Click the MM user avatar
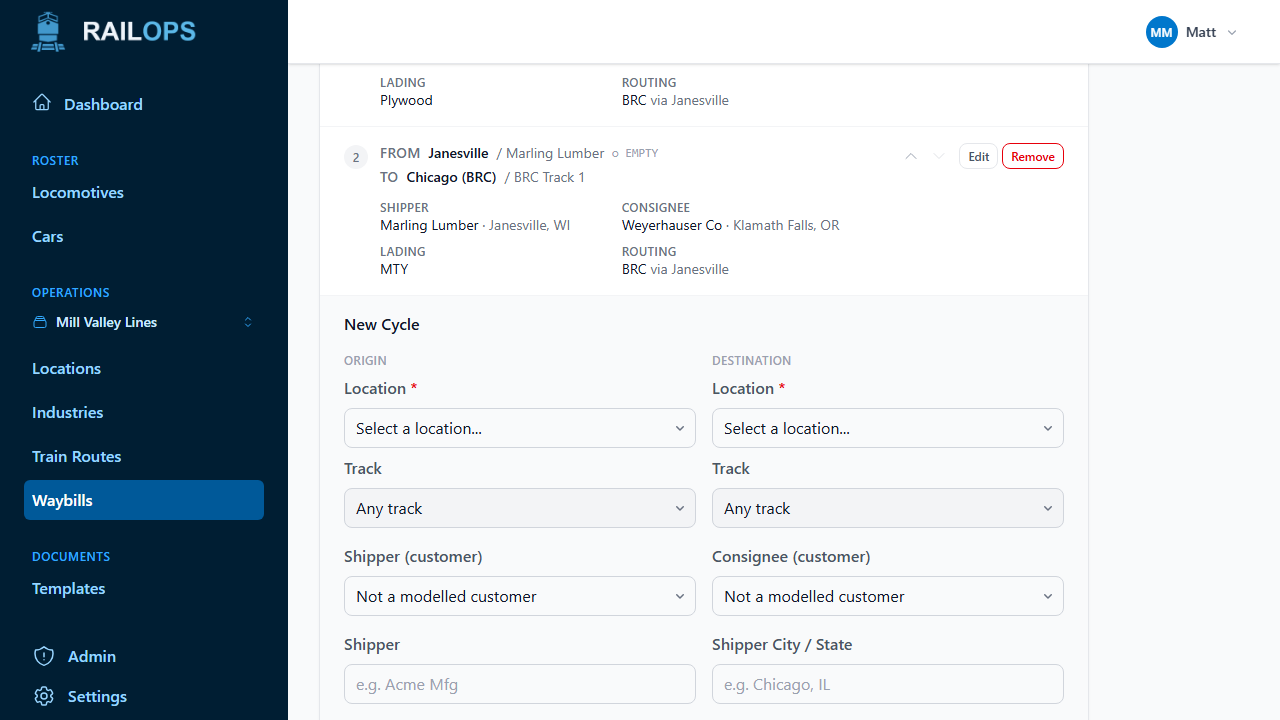Viewport: 1280px width, 720px height. [x=1162, y=32]
